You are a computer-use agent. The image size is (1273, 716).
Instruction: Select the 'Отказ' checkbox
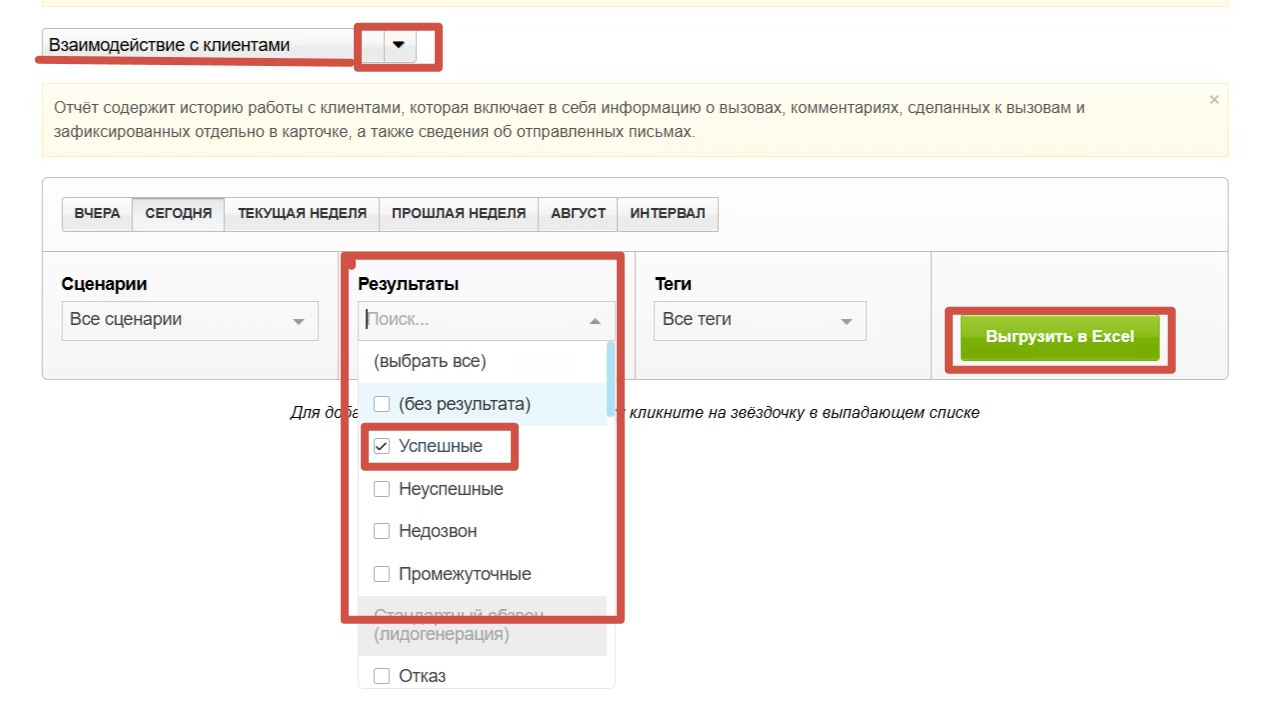pos(381,676)
